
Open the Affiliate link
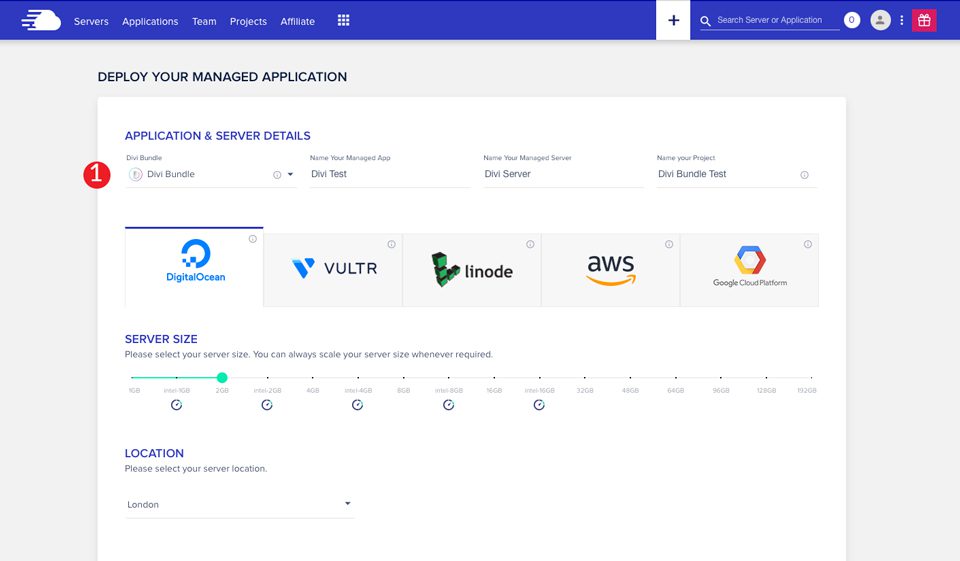click(x=297, y=21)
